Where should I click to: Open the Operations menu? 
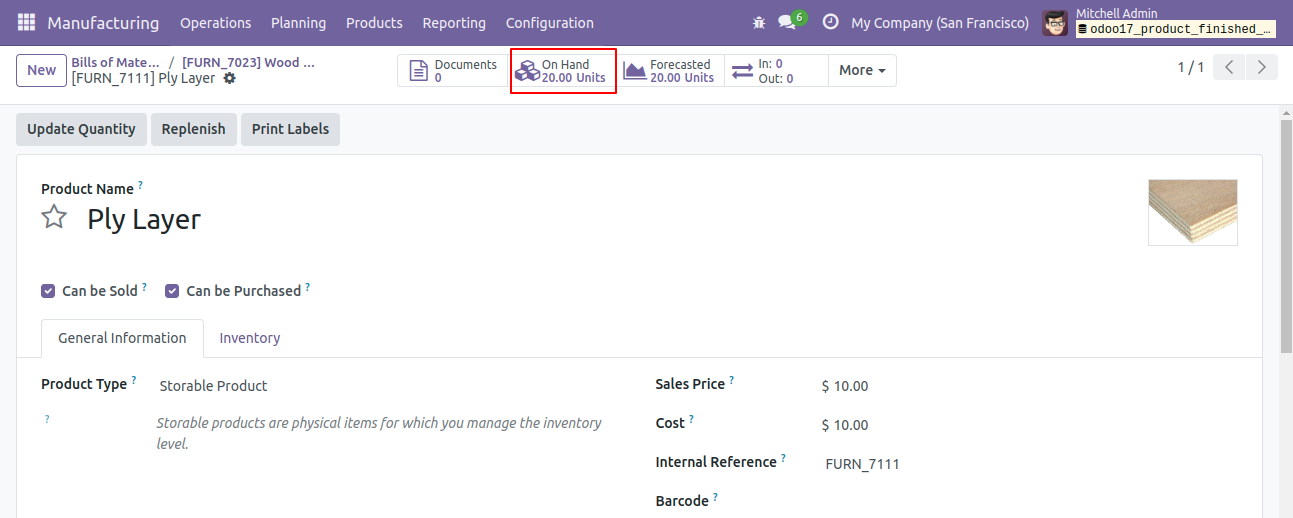pos(216,22)
